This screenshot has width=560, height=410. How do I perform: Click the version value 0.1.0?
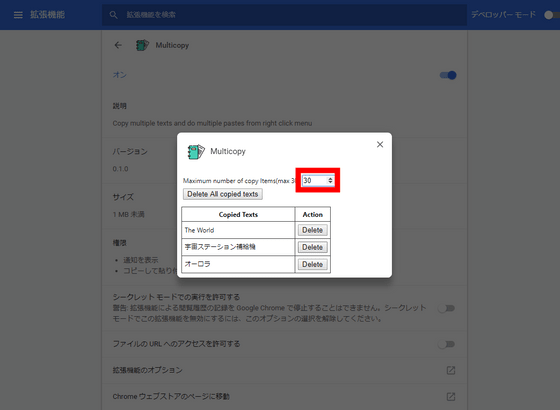120,169
